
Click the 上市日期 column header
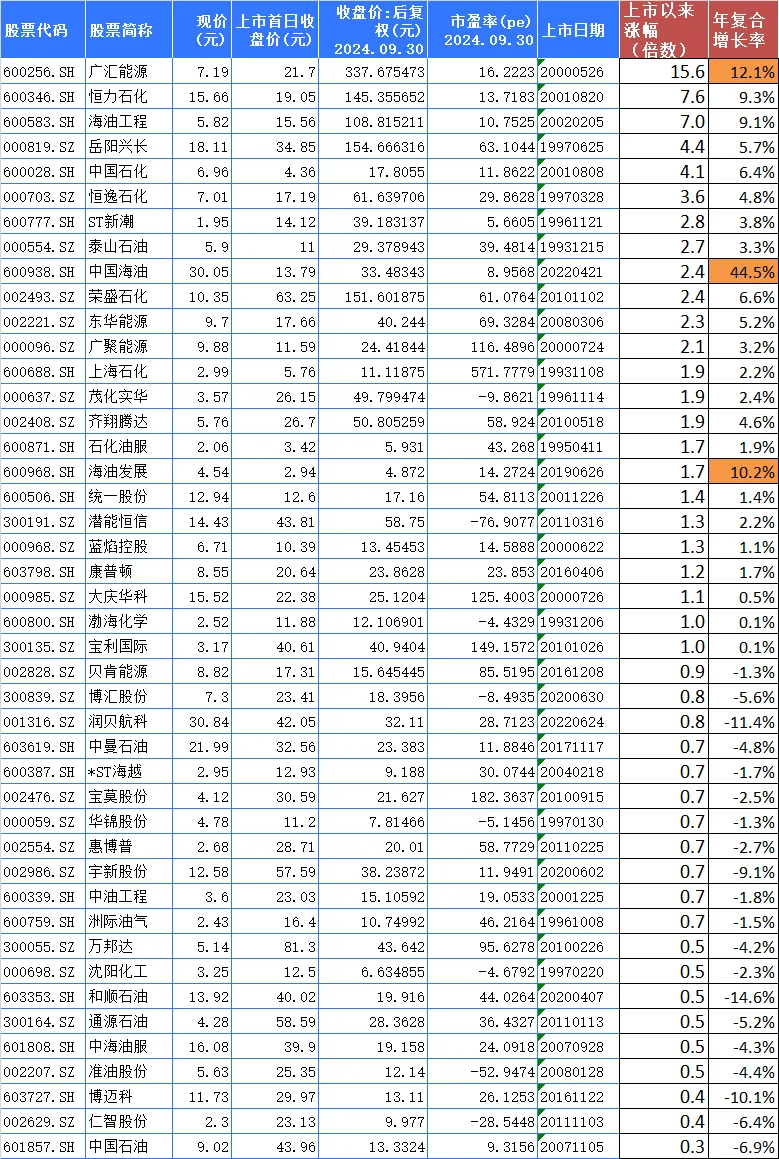click(578, 30)
